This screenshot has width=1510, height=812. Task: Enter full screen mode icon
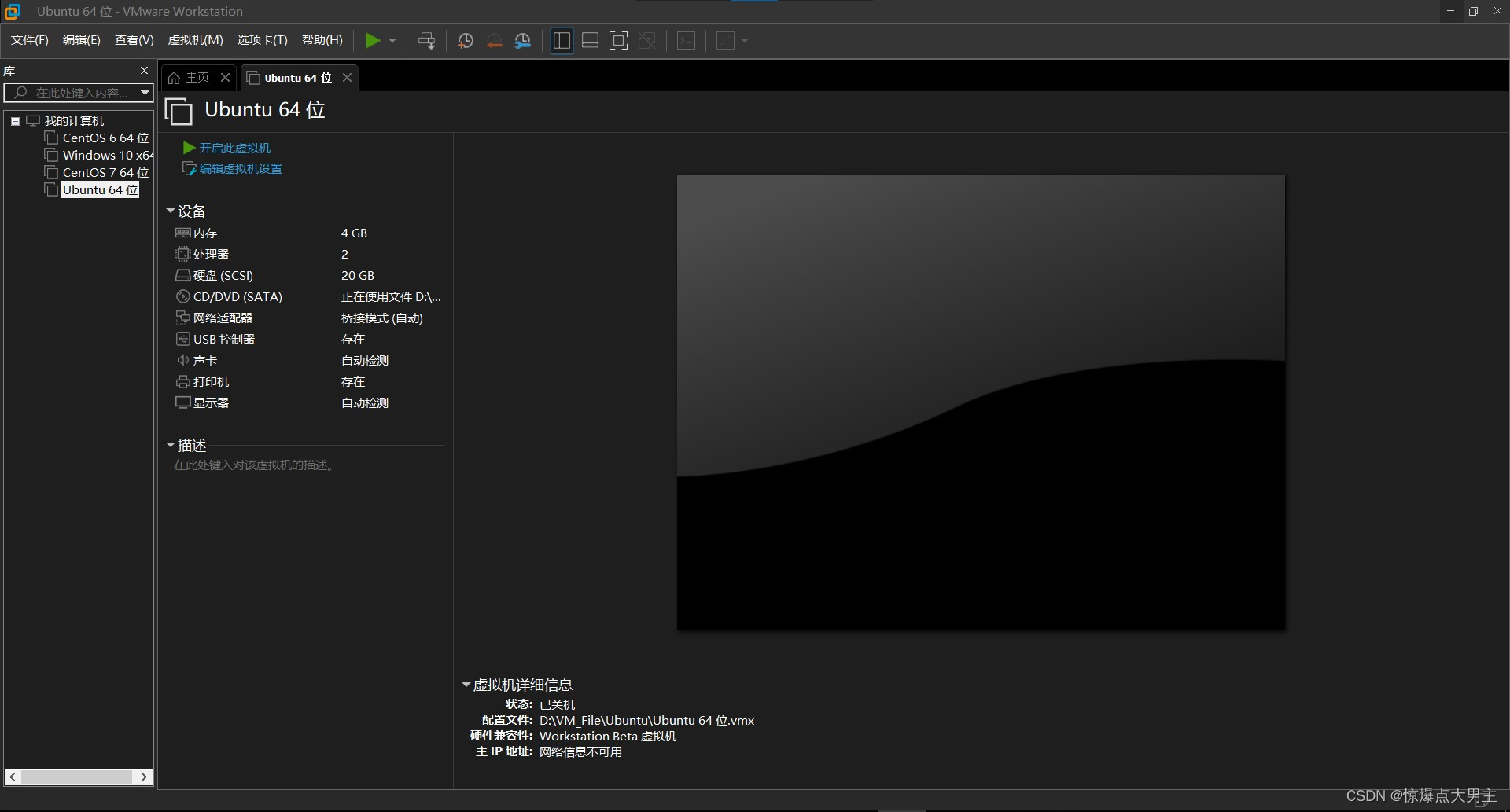pyautogui.click(x=619, y=41)
